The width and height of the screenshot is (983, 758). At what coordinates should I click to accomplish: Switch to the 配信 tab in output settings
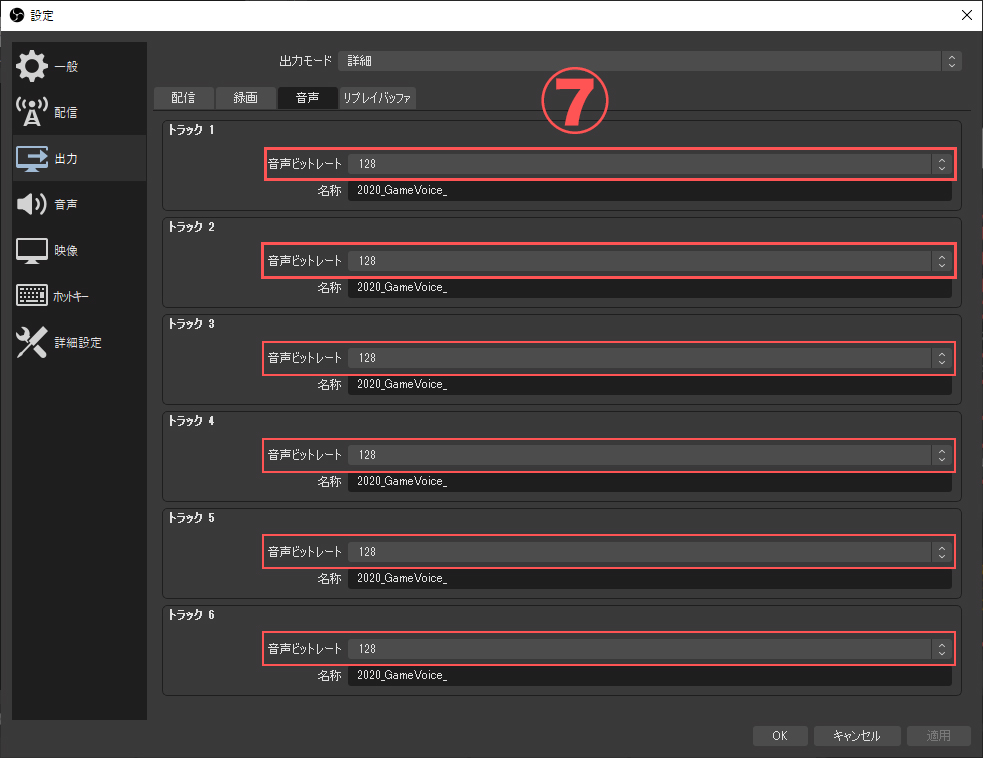click(183, 98)
